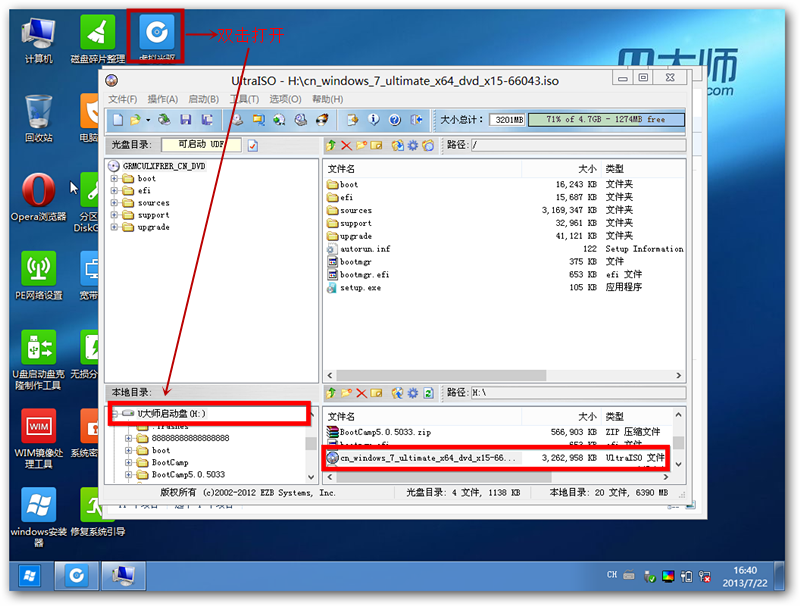Click the Rename icon in image pane toolbar

point(377,145)
